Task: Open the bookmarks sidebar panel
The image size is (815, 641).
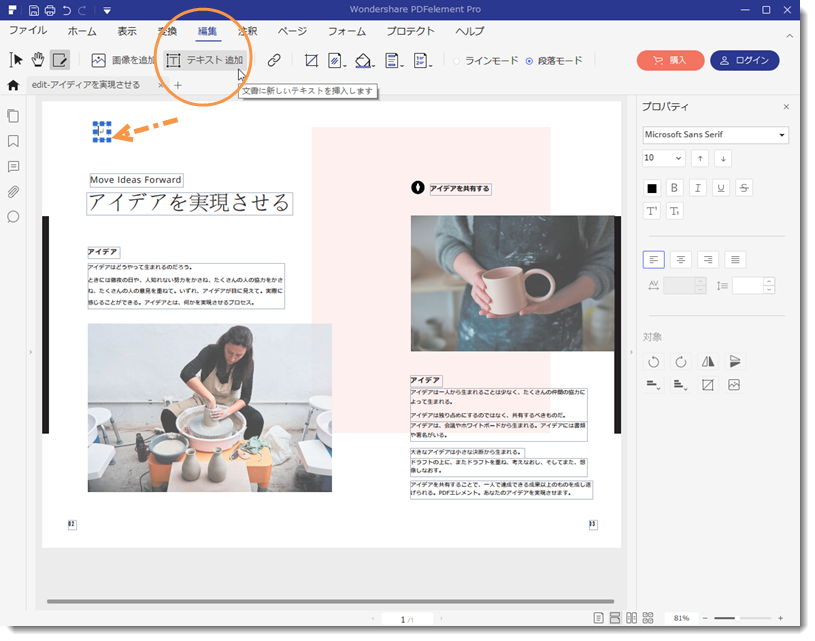Action: pyautogui.click(x=14, y=141)
